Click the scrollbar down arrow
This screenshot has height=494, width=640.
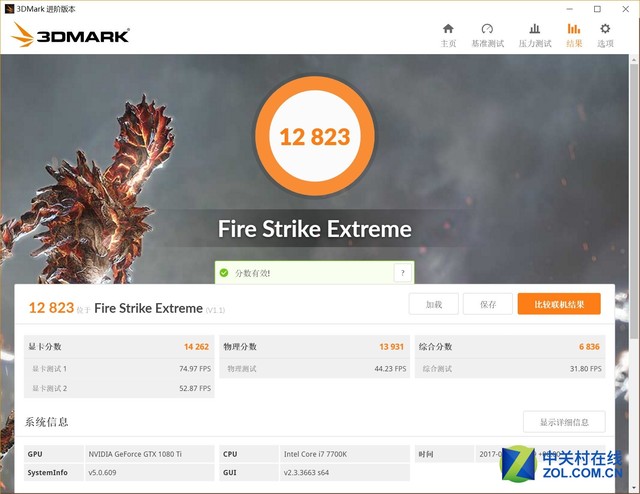pos(634,487)
